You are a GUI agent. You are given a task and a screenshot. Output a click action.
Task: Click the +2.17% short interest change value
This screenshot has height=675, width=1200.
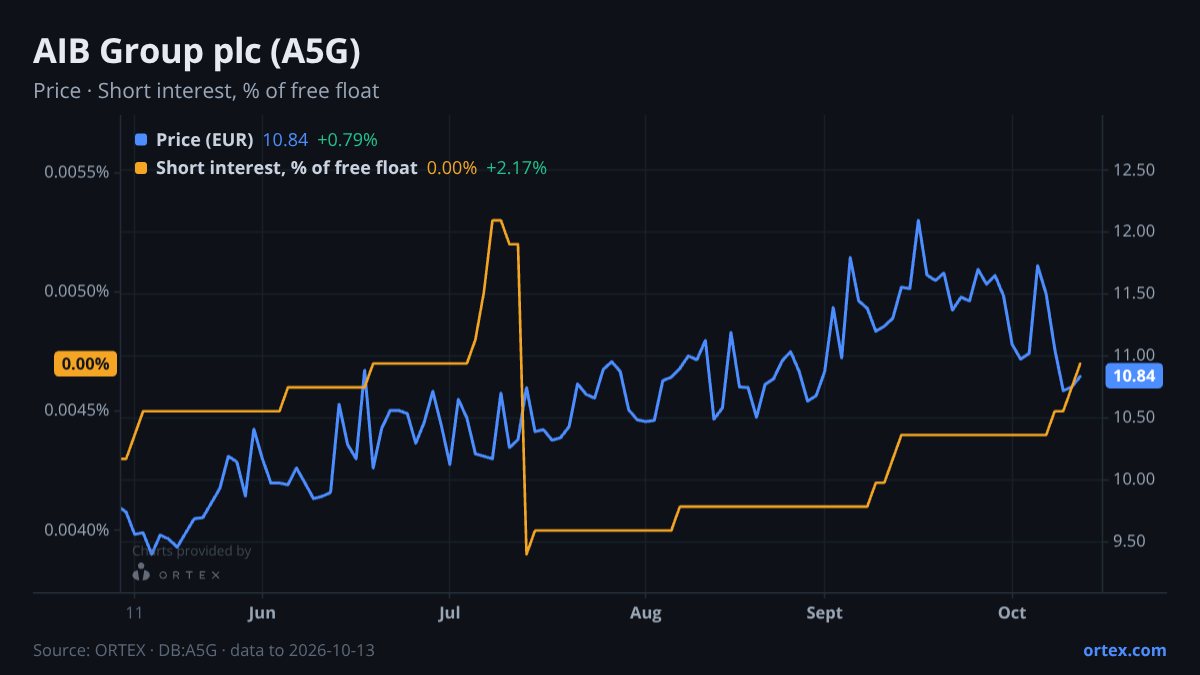point(516,168)
